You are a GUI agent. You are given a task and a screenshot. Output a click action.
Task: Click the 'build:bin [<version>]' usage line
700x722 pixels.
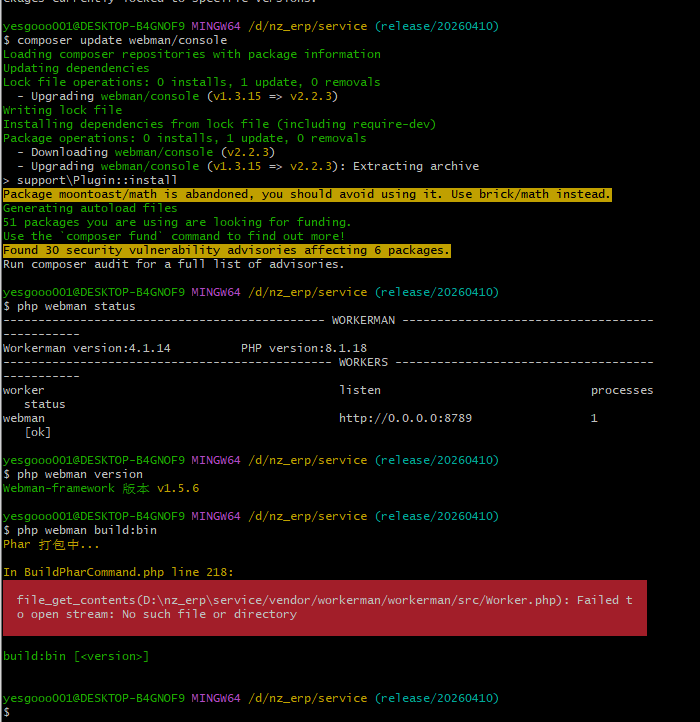click(76, 656)
